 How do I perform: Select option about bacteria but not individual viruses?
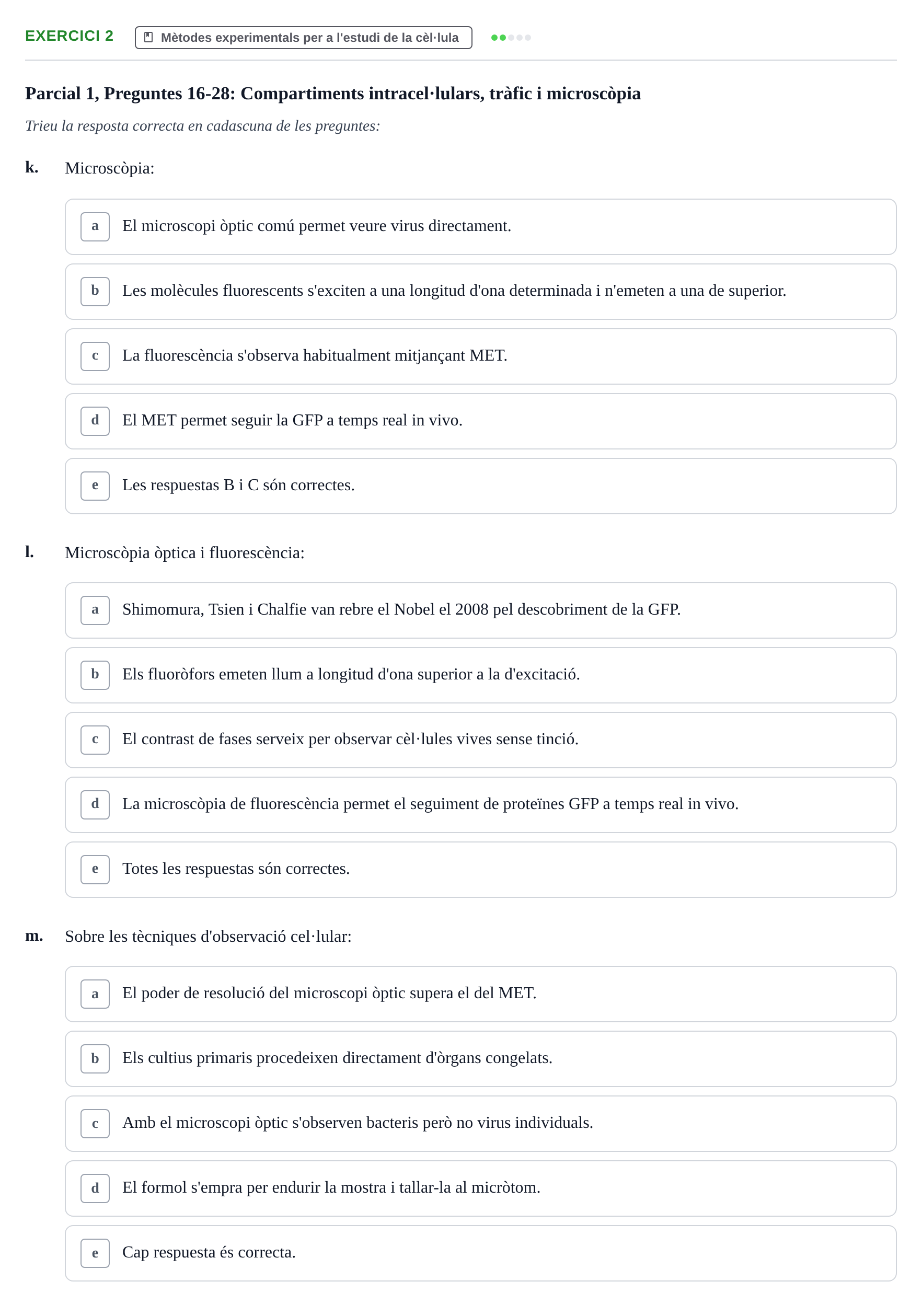coord(480,1124)
